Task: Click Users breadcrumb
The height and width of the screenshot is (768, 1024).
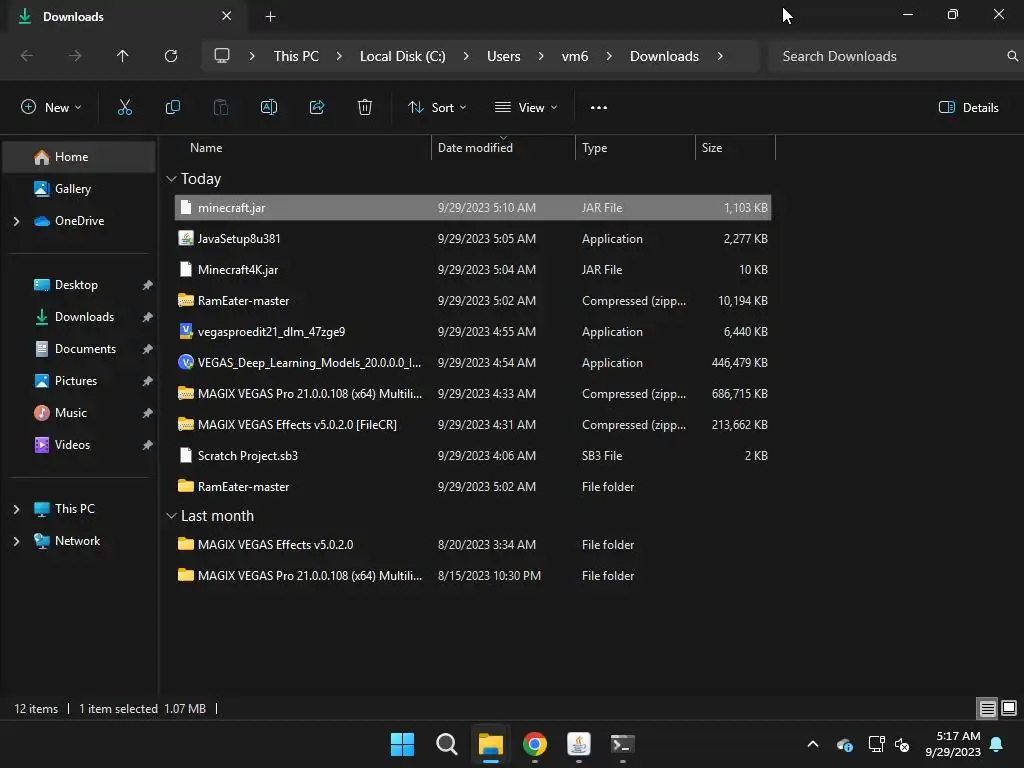Action: click(504, 56)
